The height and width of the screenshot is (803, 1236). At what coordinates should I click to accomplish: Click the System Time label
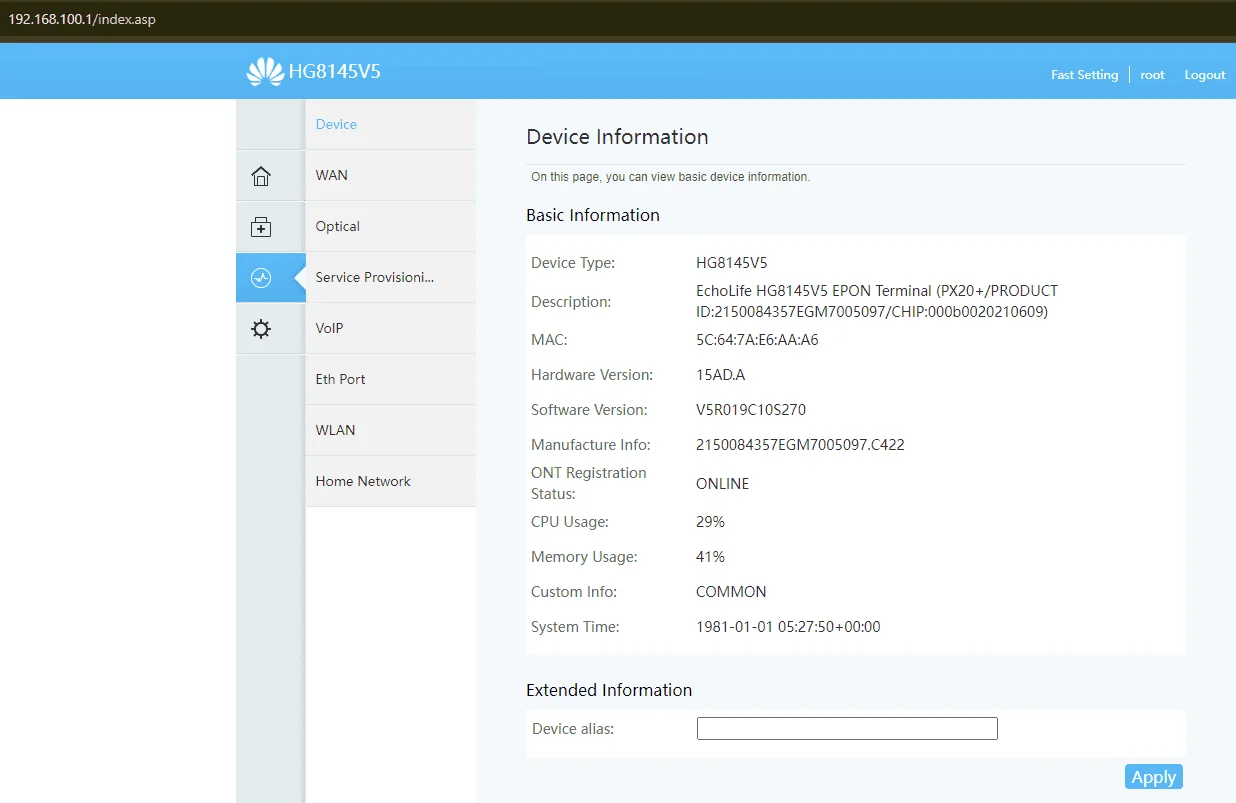coord(575,627)
